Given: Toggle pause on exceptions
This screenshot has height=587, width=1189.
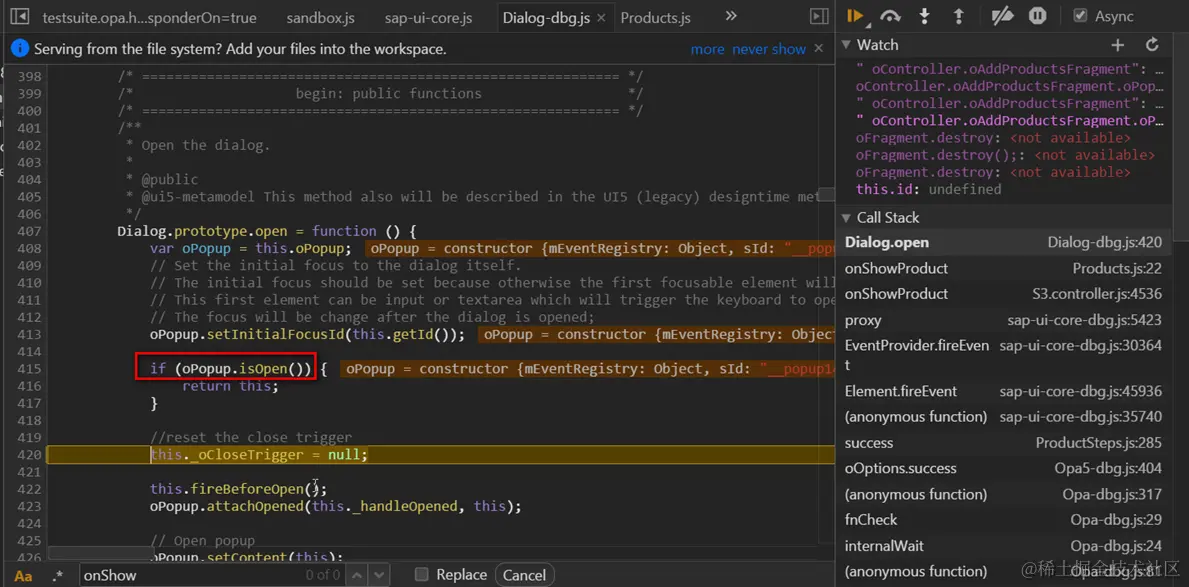Looking at the screenshot, I should (x=1037, y=16).
